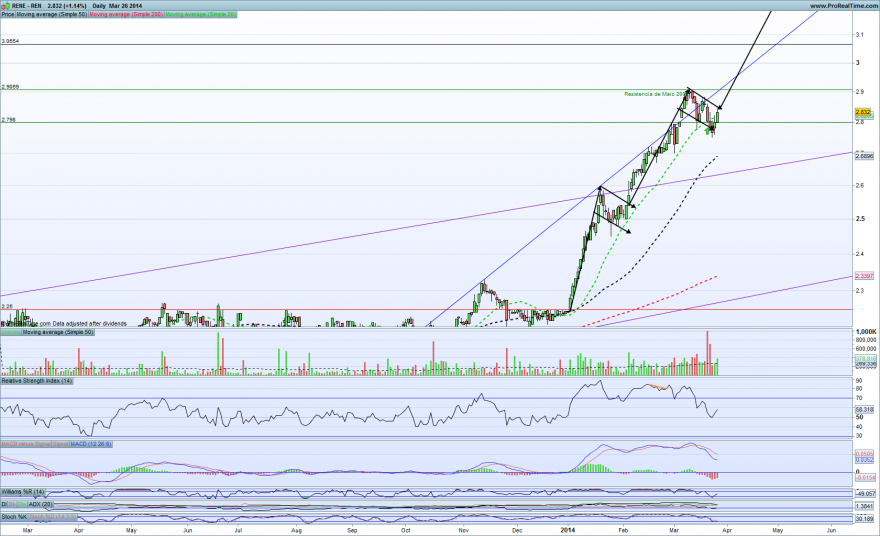Click the candlestick icon beside RENE - REN

7,6
